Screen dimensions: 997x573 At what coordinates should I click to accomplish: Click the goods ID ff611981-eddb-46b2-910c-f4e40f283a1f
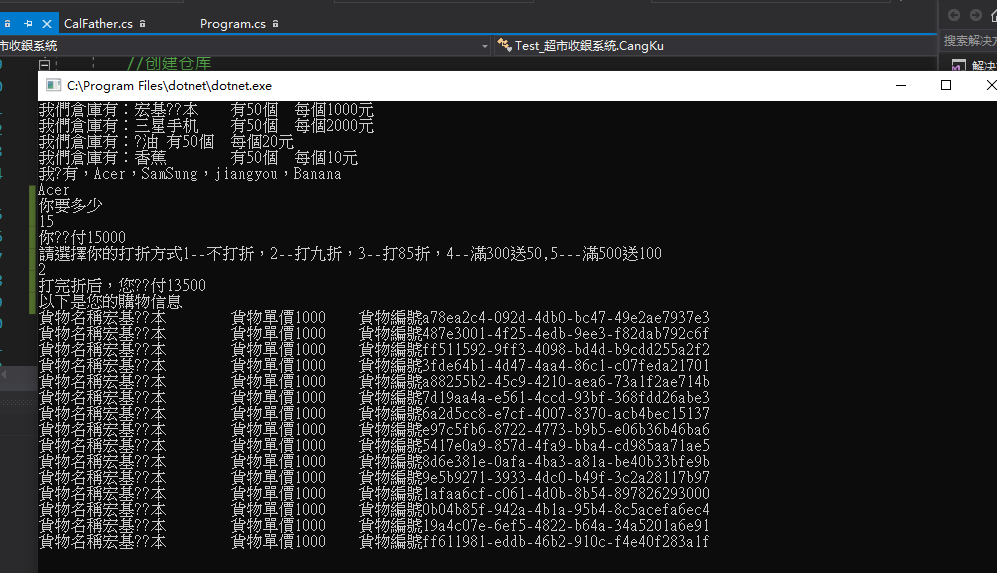click(x=565, y=541)
